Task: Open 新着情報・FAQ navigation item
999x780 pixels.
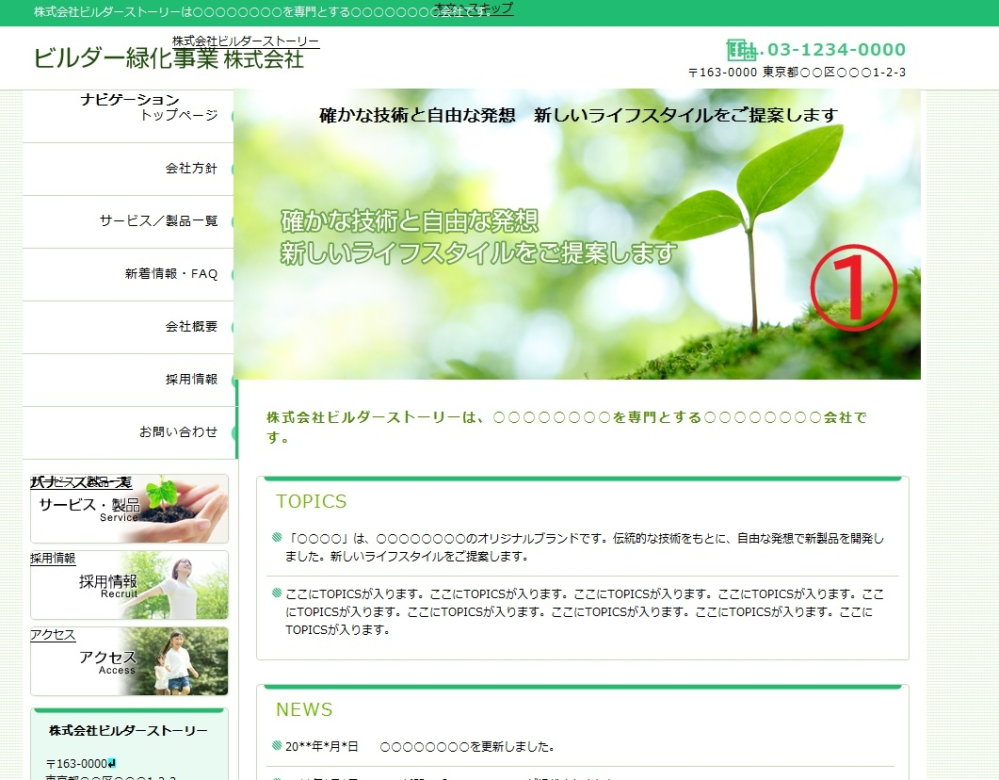Action: coord(171,274)
